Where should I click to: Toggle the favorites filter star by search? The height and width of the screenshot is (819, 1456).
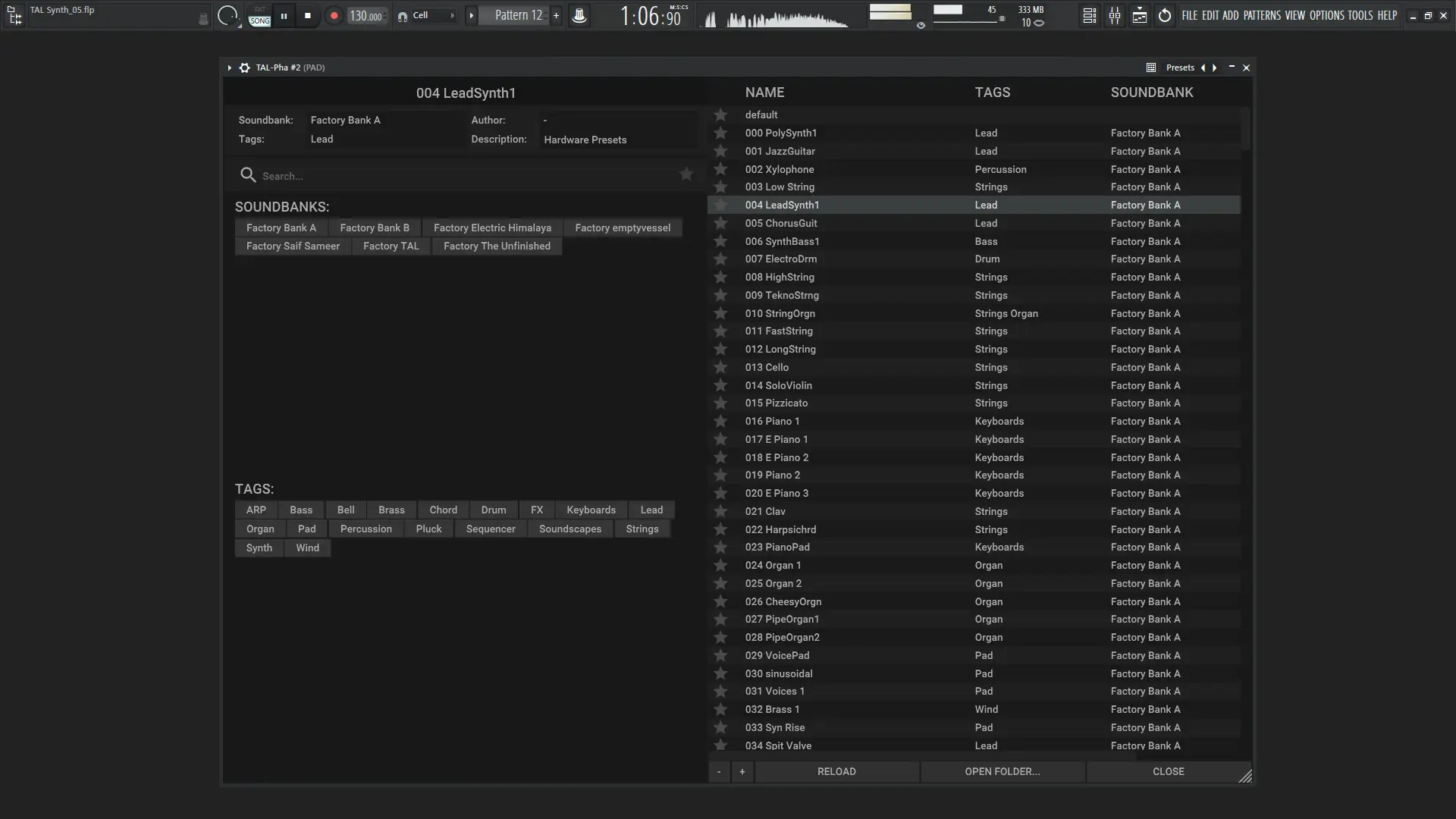pyautogui.click(x=686, y=174)
